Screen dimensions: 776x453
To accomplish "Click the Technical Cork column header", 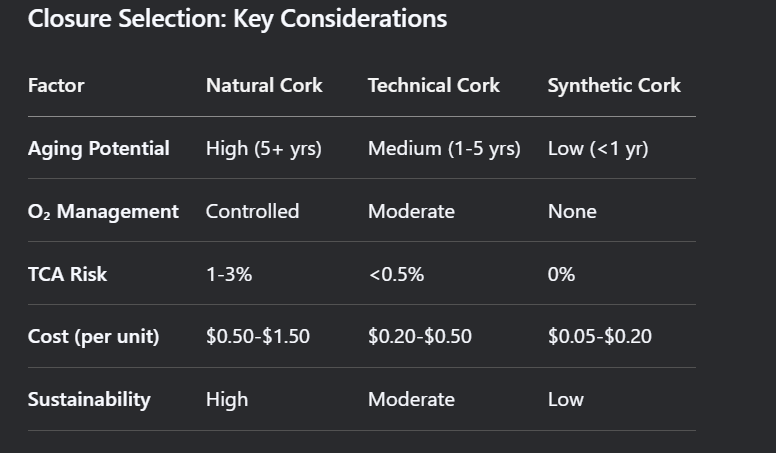I will tap(435, 86).
